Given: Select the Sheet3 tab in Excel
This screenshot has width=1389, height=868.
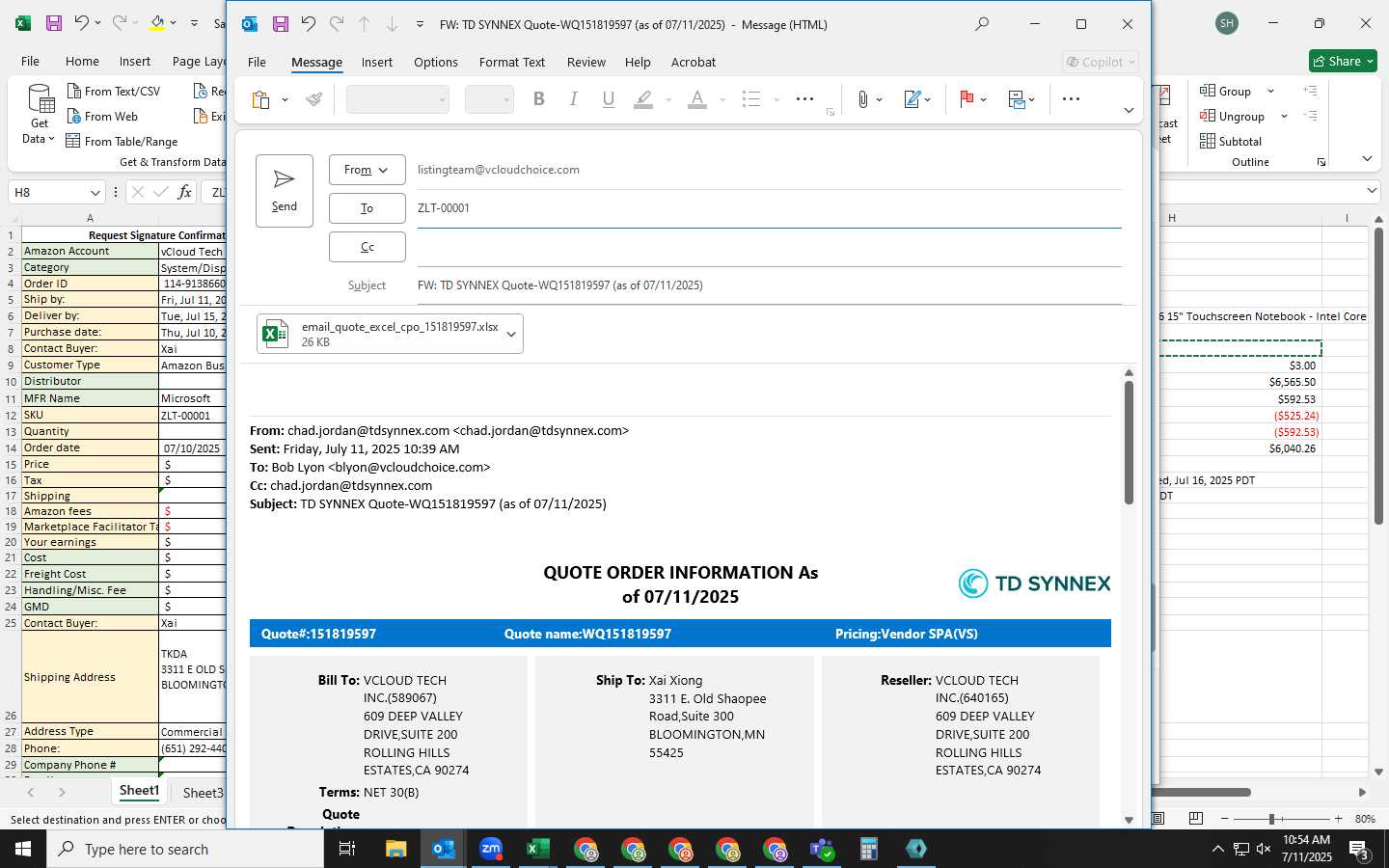Looking at the screenshot, I should (203, 793).
